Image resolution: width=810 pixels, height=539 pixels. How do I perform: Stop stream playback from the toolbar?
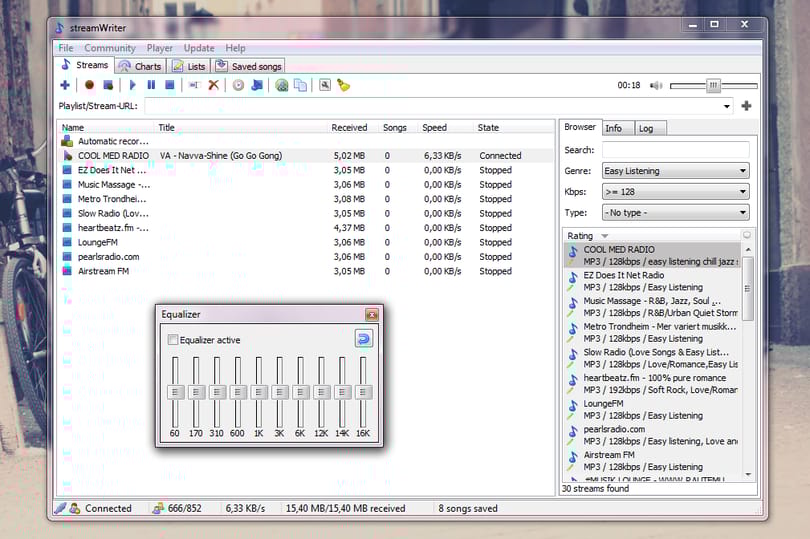[170, 85]
